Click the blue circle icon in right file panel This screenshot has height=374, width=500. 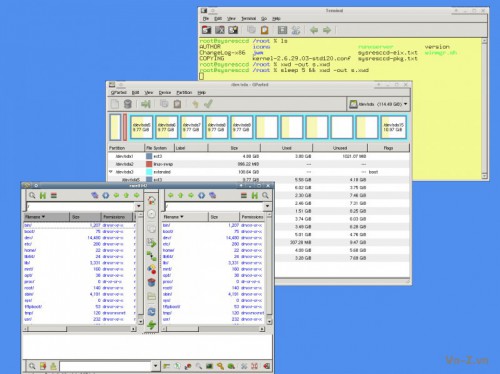[201, 195]
